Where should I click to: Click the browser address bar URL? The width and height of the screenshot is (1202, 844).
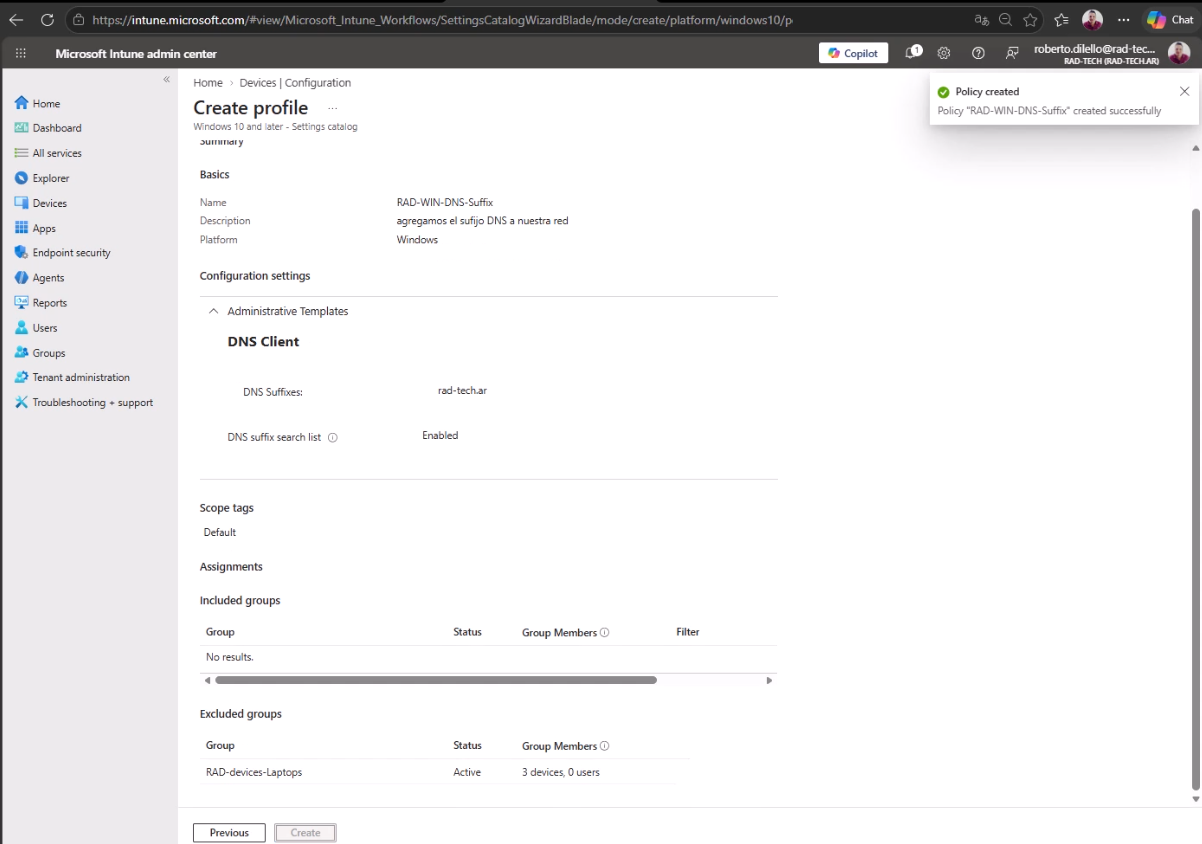442,20
